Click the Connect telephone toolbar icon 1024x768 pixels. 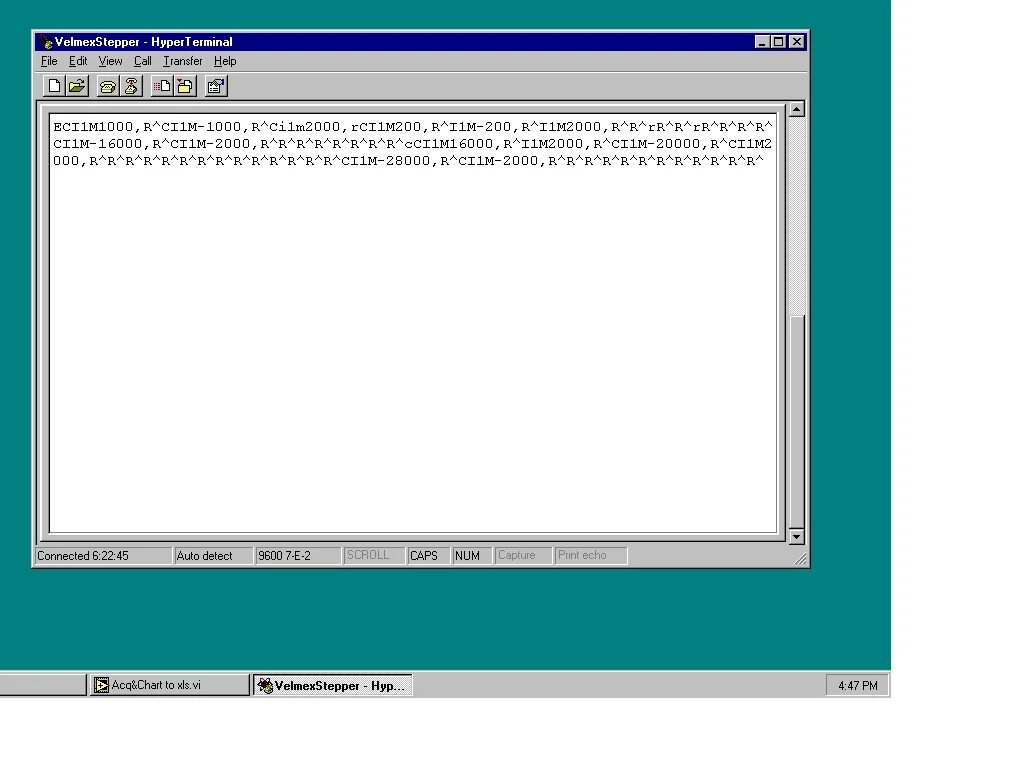point(108,86)
